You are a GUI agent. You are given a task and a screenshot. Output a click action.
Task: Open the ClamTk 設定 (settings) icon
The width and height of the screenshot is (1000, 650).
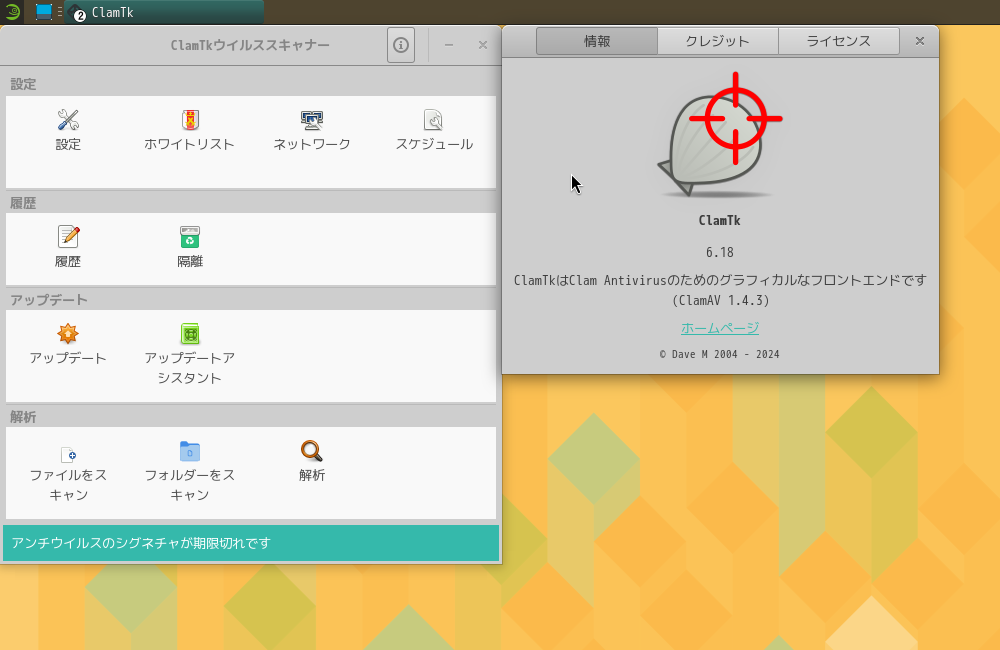67,130
